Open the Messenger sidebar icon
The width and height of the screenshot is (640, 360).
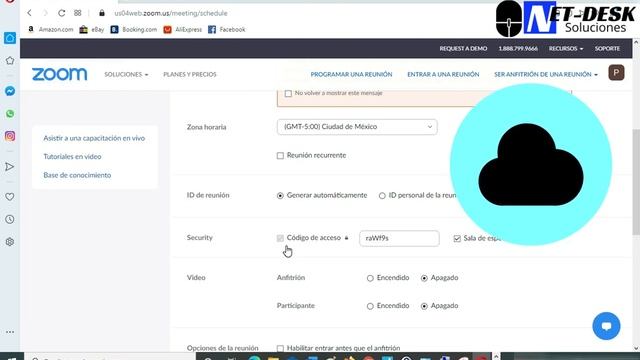coord(10,91)
